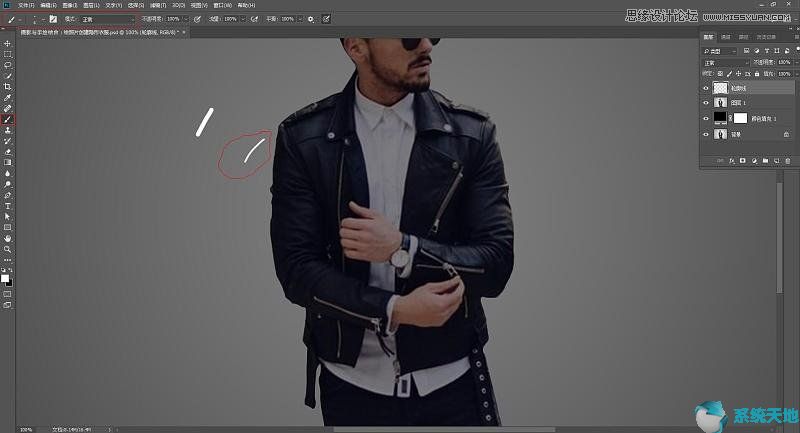Open the brush size preset picker

tap(37, 19)
